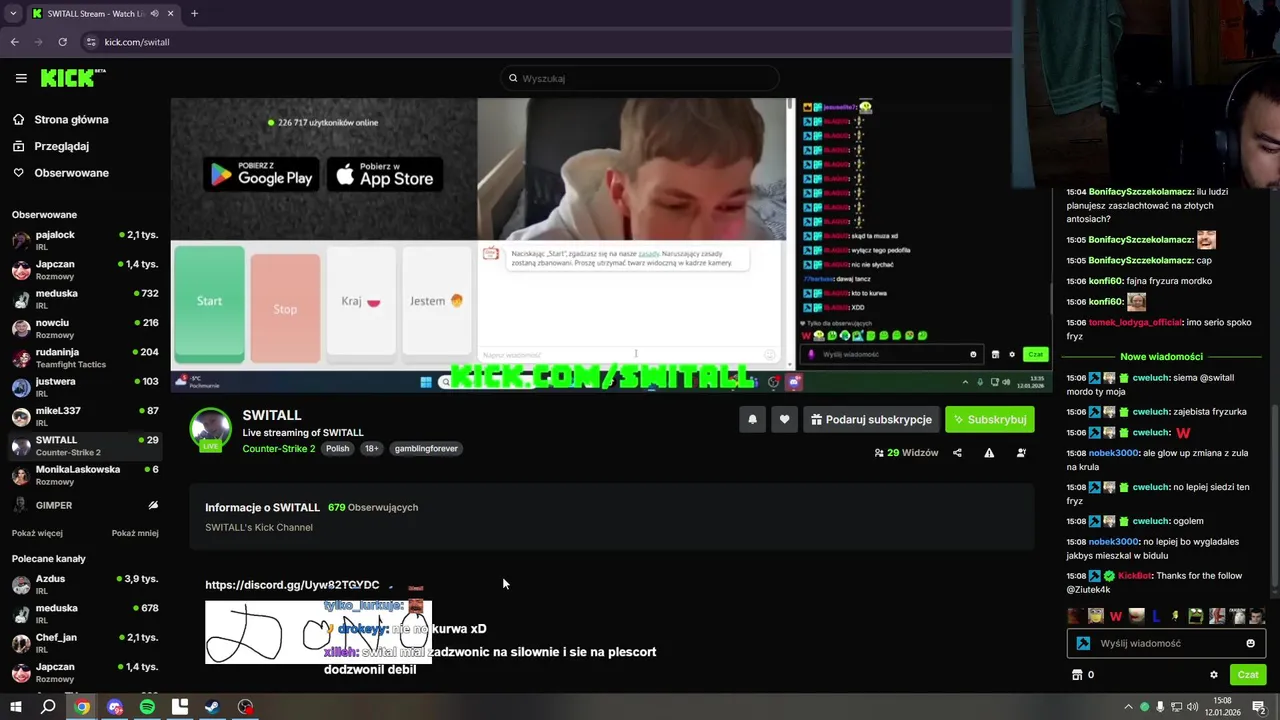Image resolution: width=1280 pixels, height=720 pixels.
Task: Click the share stream icon
Action: coord(957,453)
